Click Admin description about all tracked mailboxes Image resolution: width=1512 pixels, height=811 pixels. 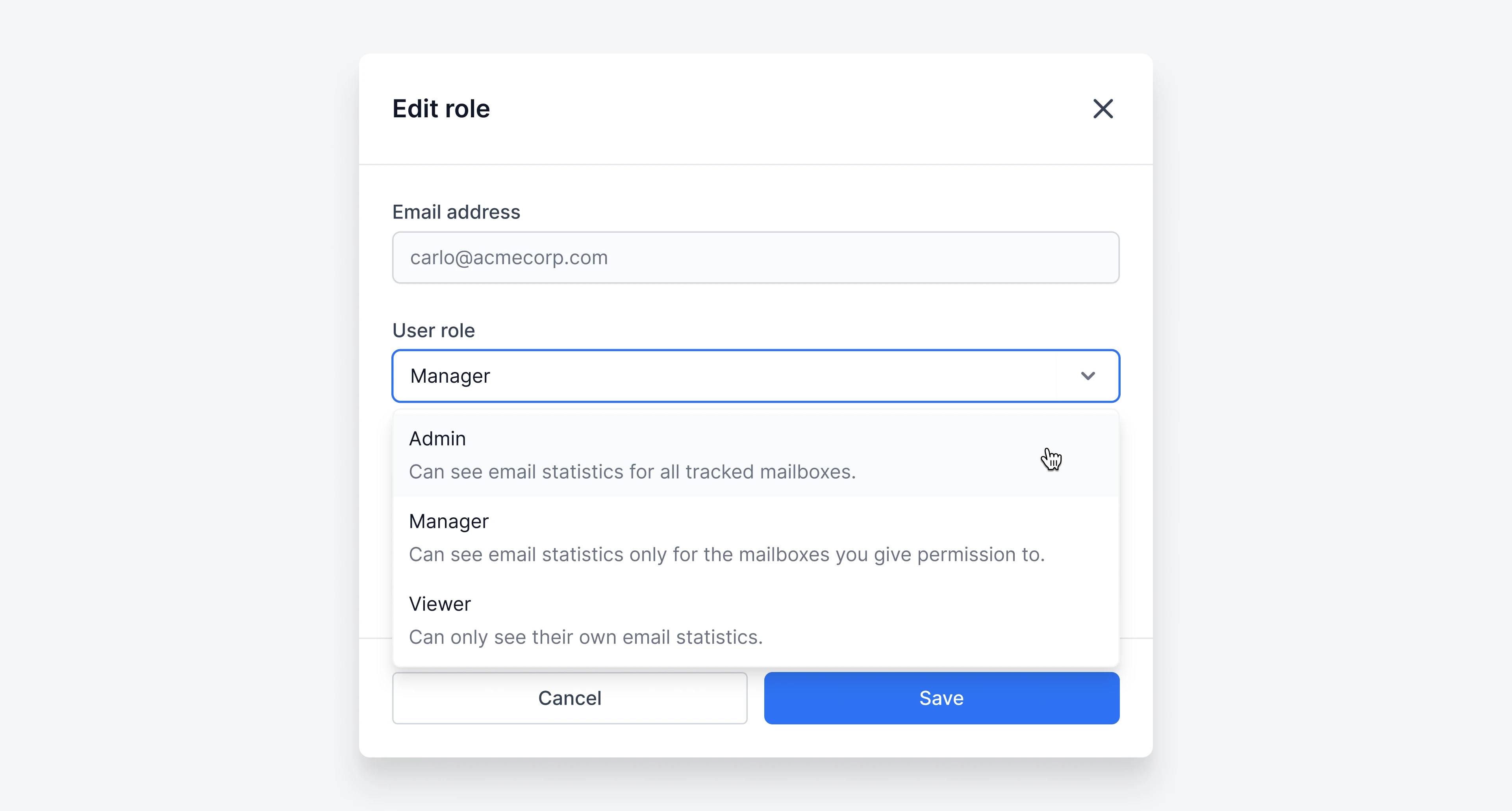pos(632,472)
